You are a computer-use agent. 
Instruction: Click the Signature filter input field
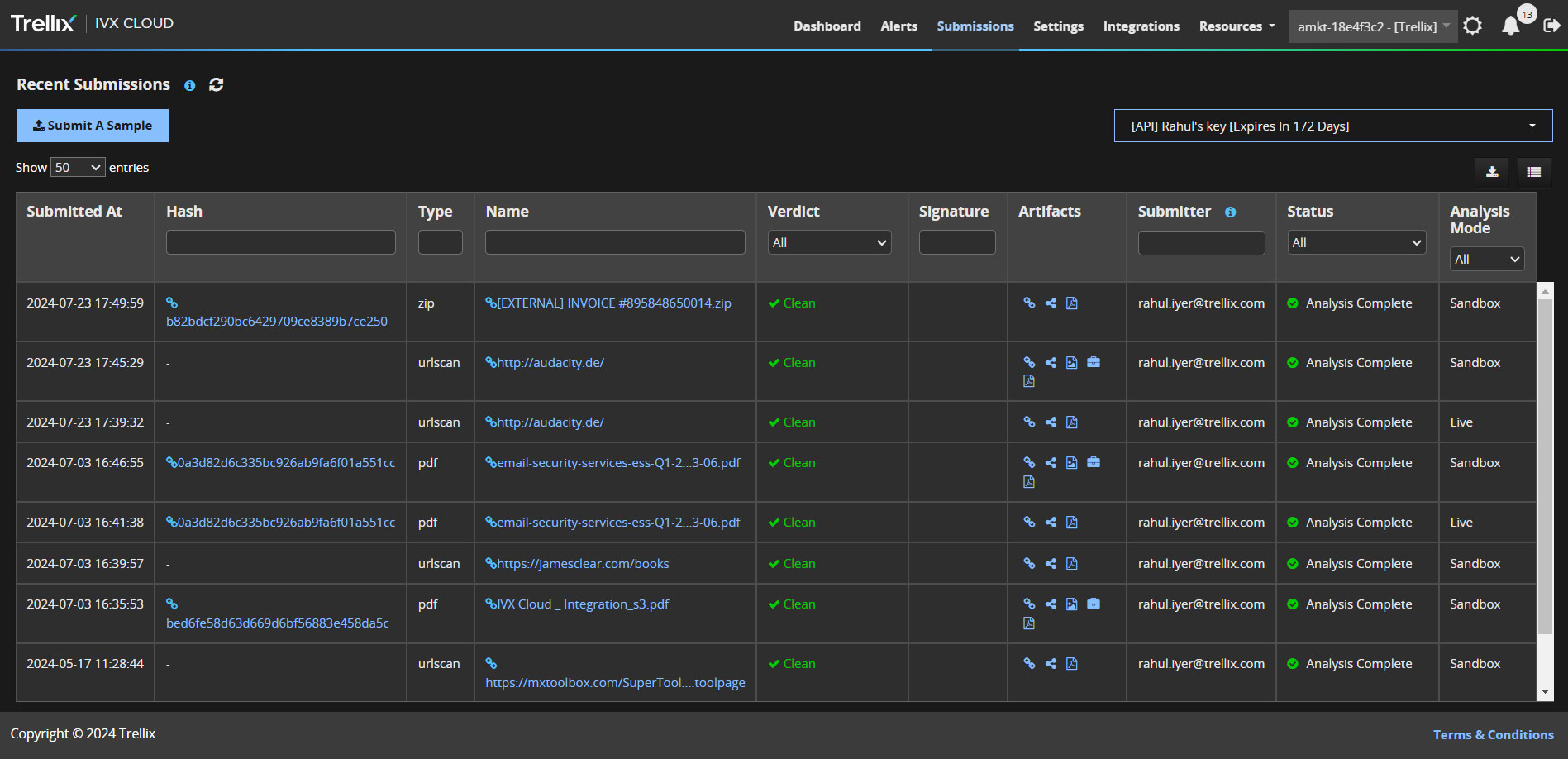point(957,242)
